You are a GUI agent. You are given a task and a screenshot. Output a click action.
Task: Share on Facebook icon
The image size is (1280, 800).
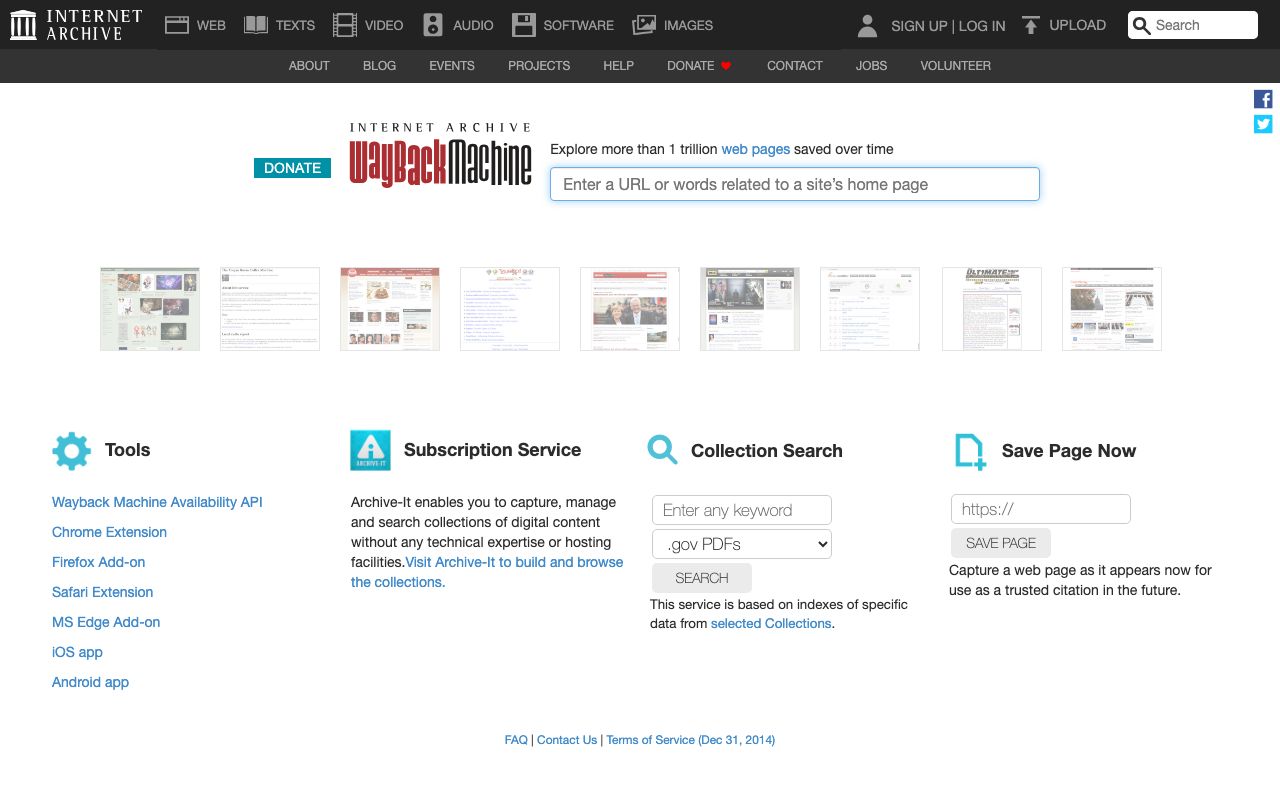click(x=1263, y=99)
